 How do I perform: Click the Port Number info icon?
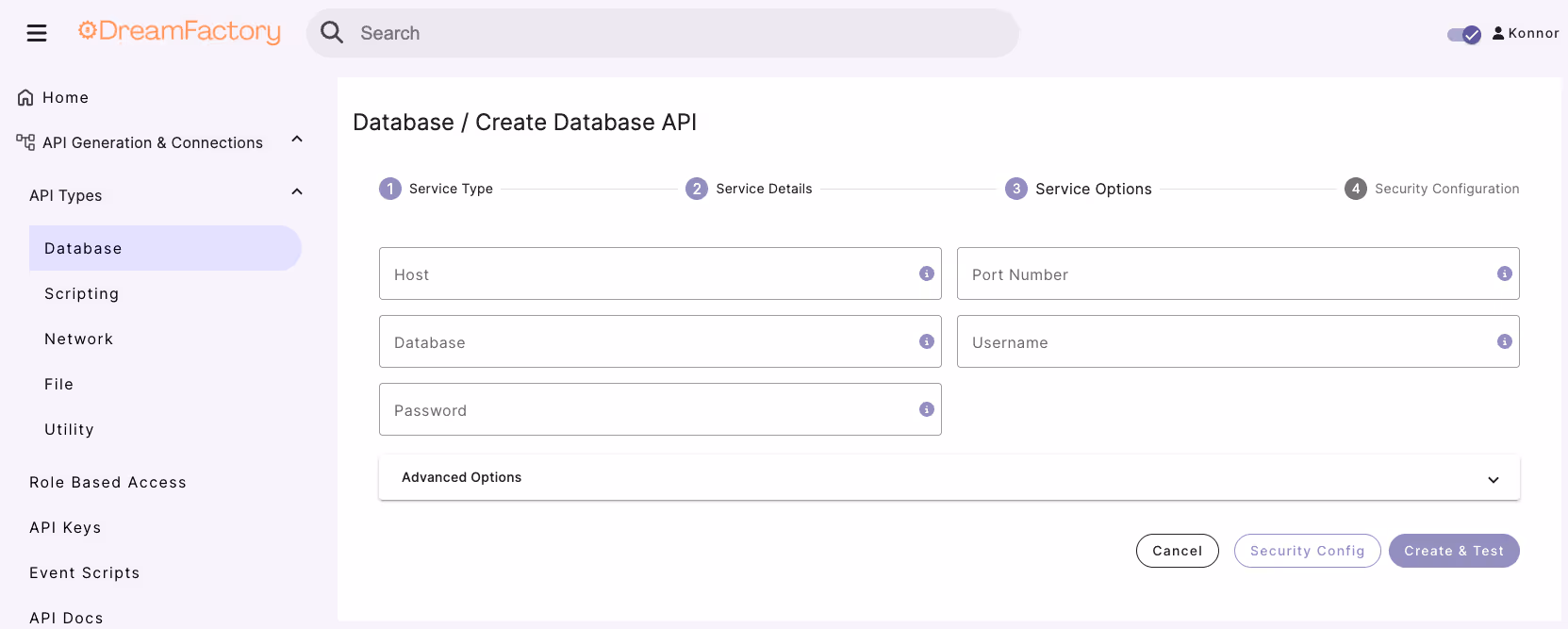point(1505,273)
